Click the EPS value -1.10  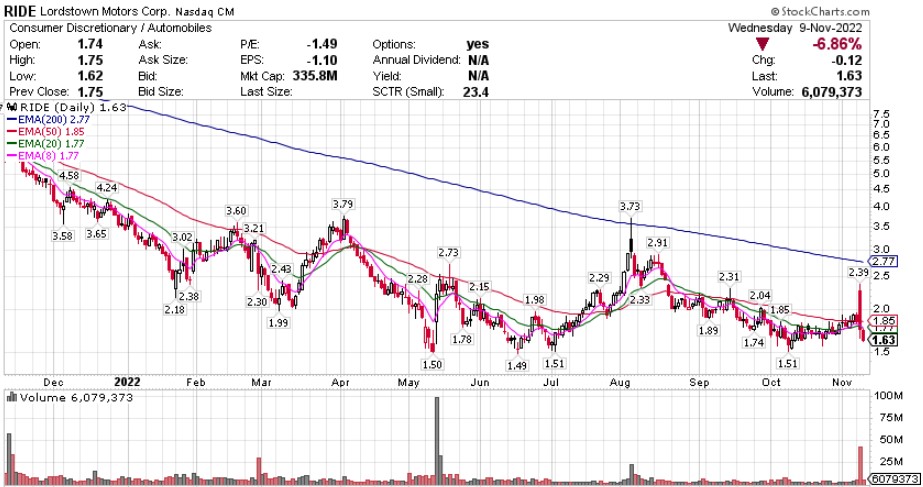[321, 60]
